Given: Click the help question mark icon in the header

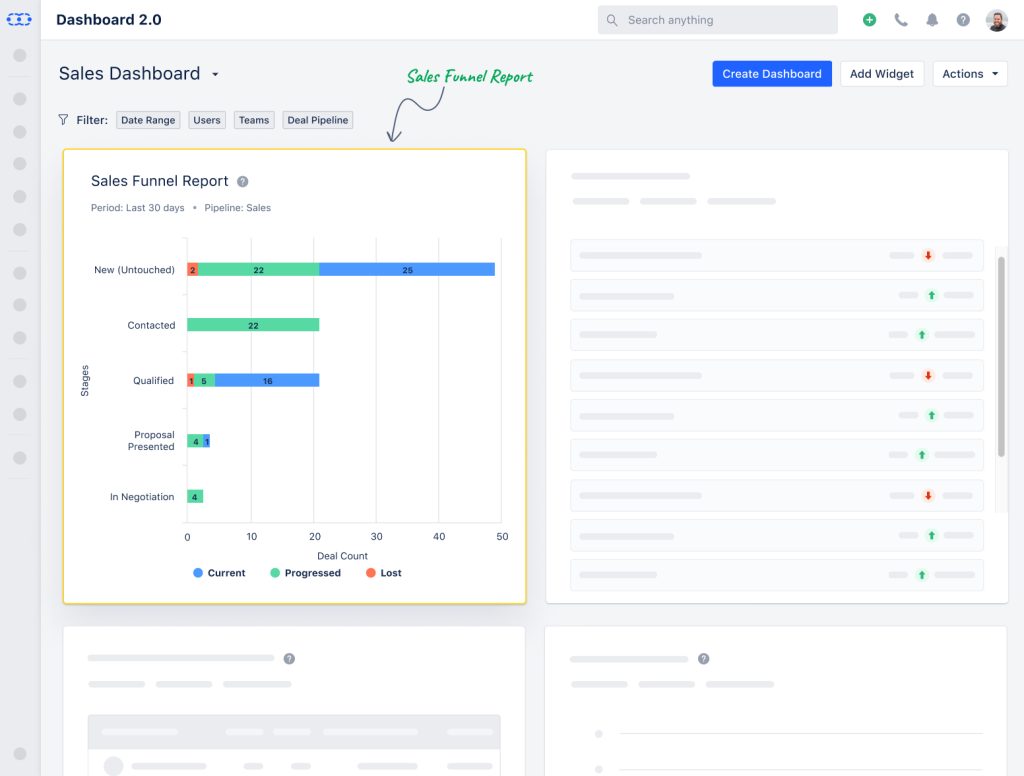Looking at the screenshot, I should pyautogui.click(x=962, y=19).
